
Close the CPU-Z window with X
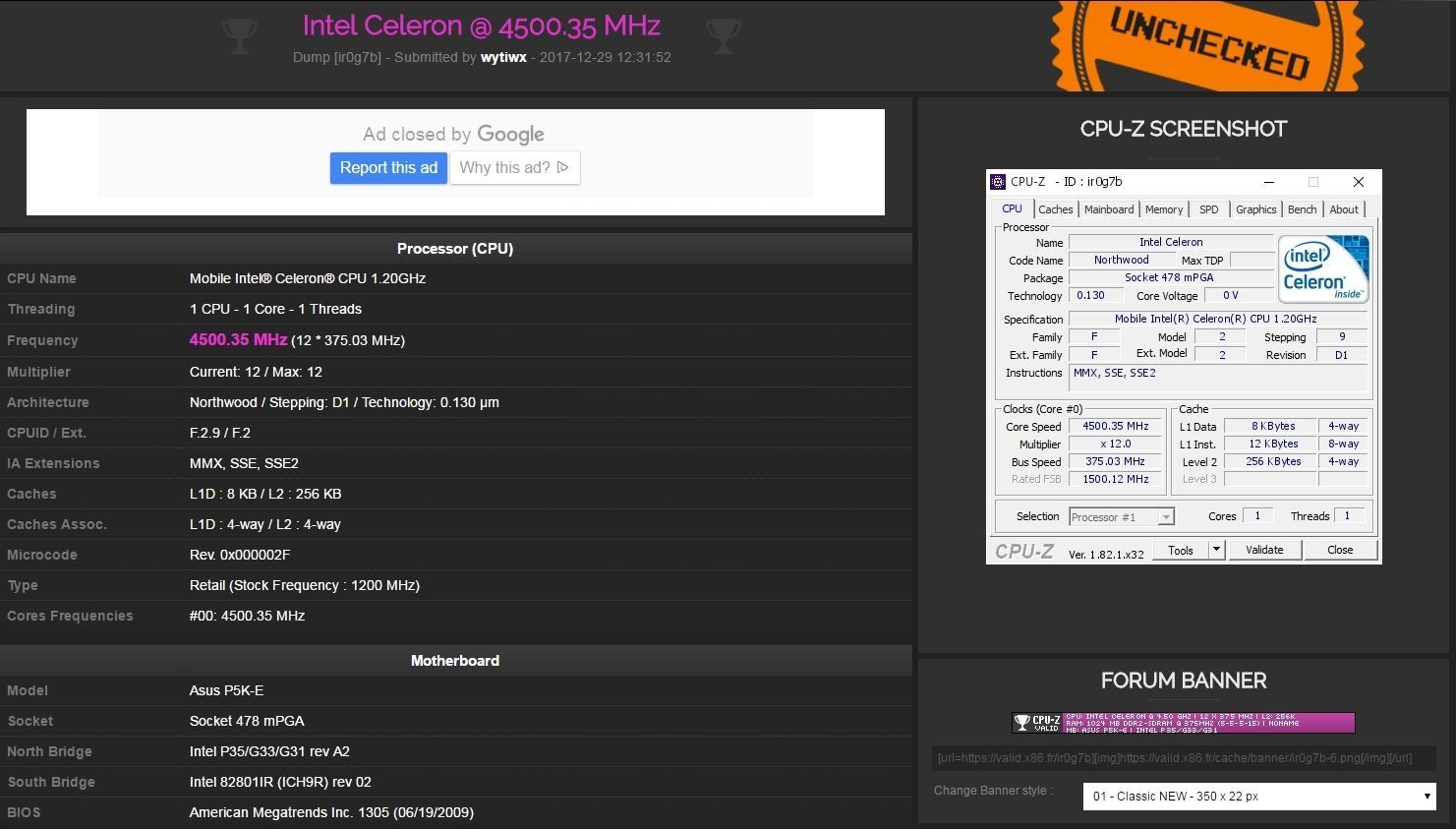pyautogui.click(x=1359, y=182)
